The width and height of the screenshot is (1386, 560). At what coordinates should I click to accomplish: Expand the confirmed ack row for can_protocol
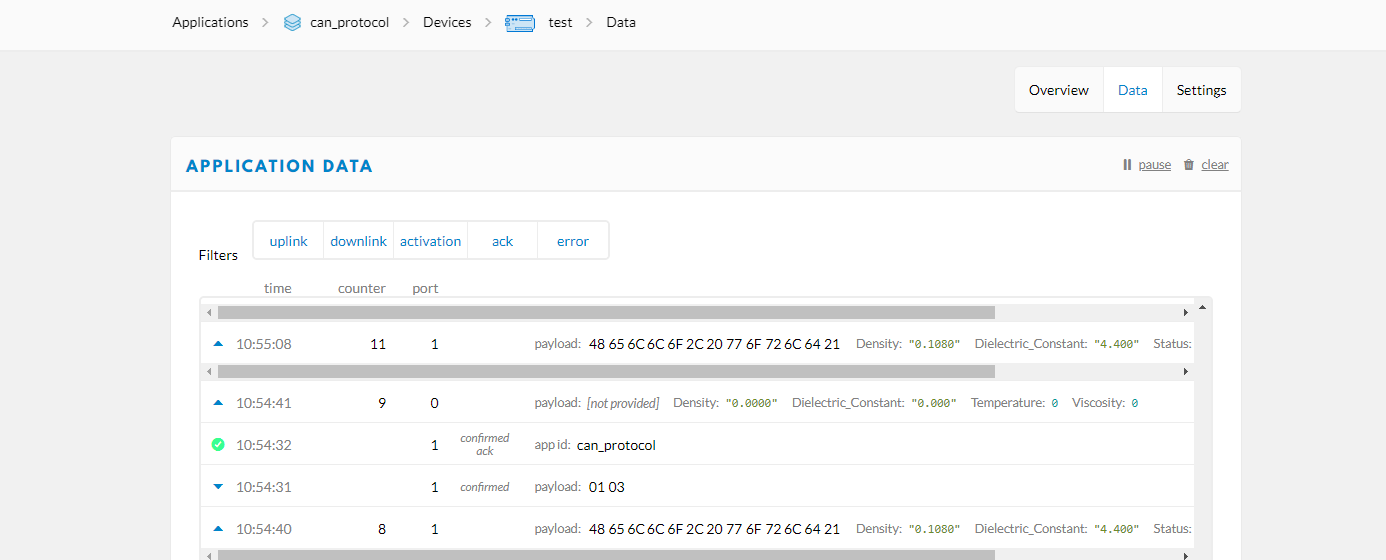pos(697,444)
